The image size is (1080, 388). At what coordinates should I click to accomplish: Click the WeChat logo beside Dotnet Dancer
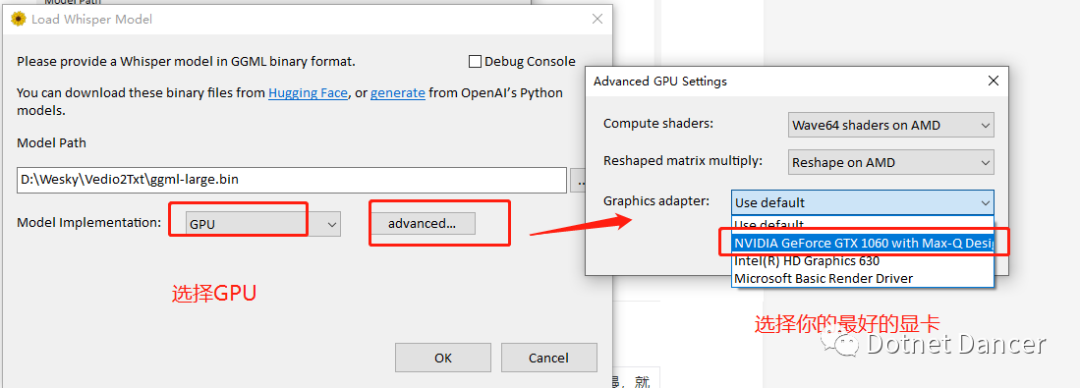click(x=846, y=342)
